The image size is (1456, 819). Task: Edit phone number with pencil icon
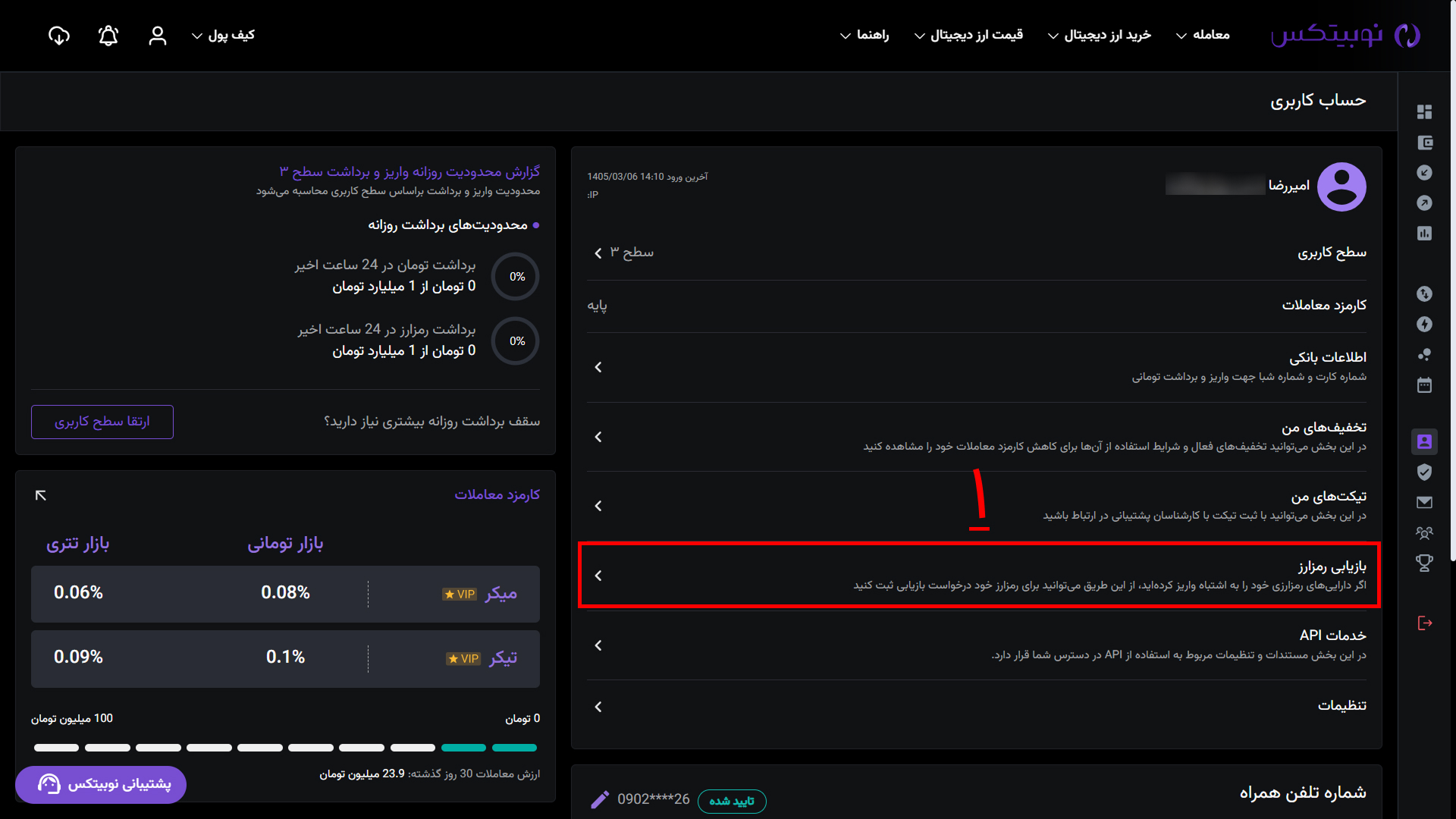click(x=600, y=799)
